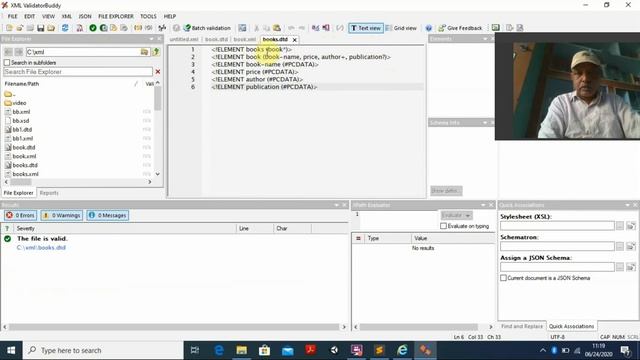
Task: Open the XML menu
Action: click(67, 16)
